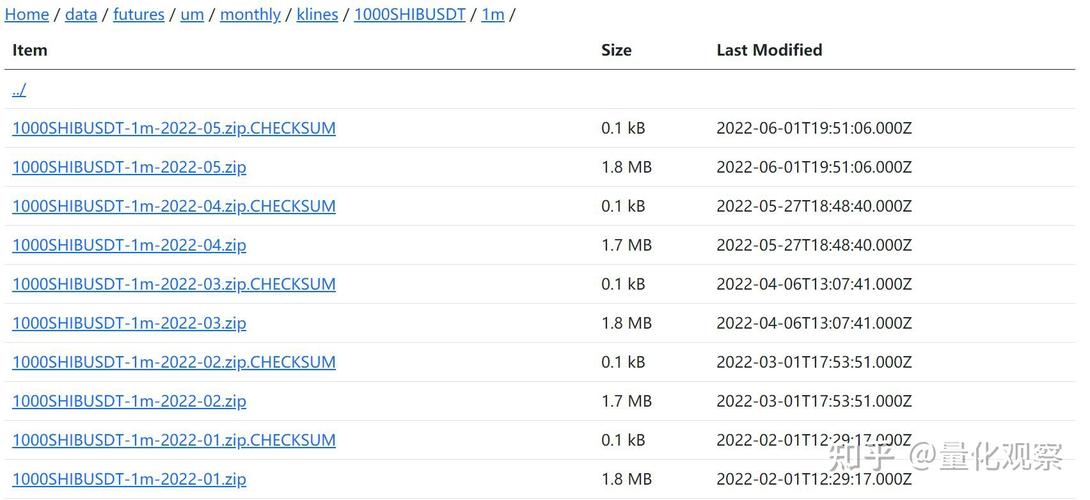Download the 1000SHIBUSDT-1m-2022-04.zip archive
The height and width of the screenshot is (500, 1090).
click(129, 245)
